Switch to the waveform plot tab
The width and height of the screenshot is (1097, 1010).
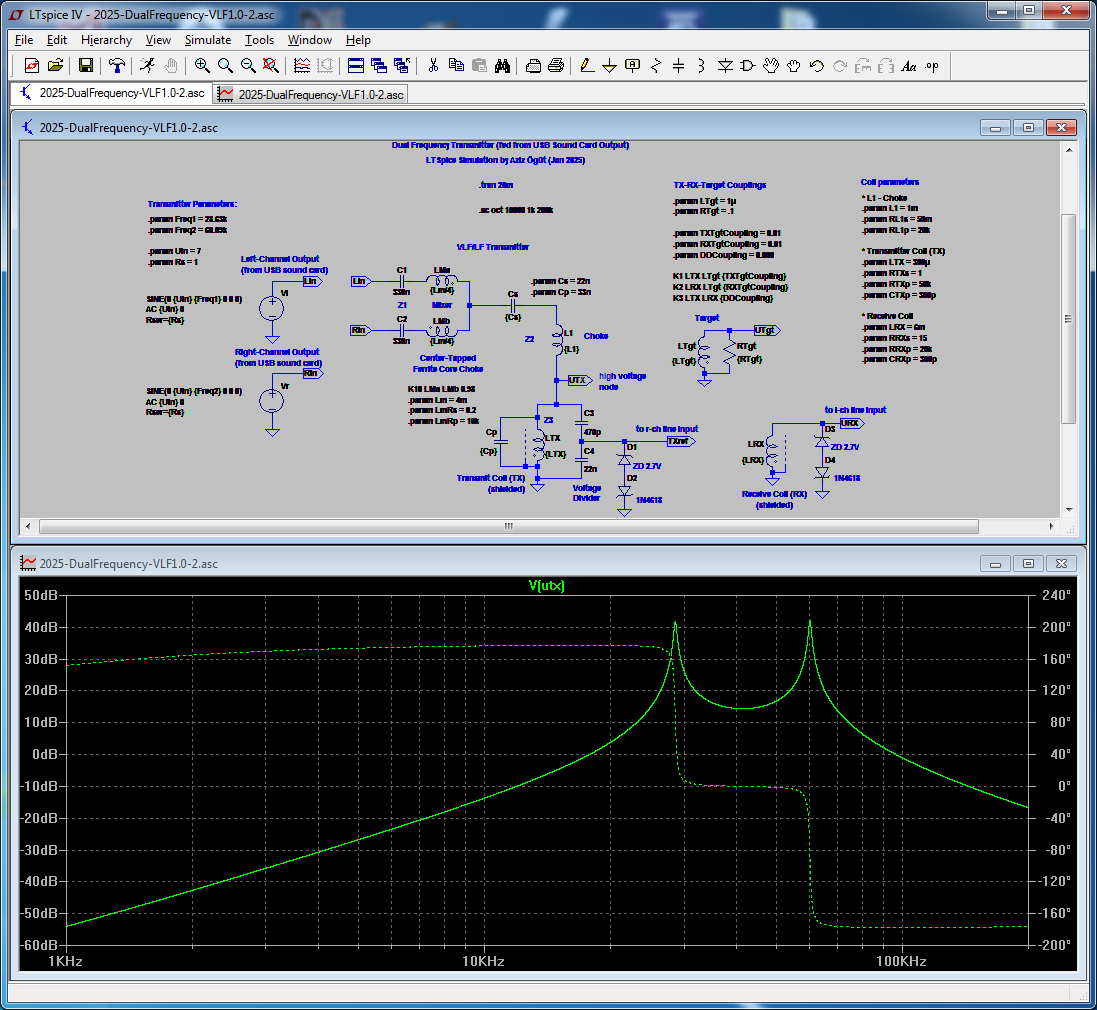point(312,94)
